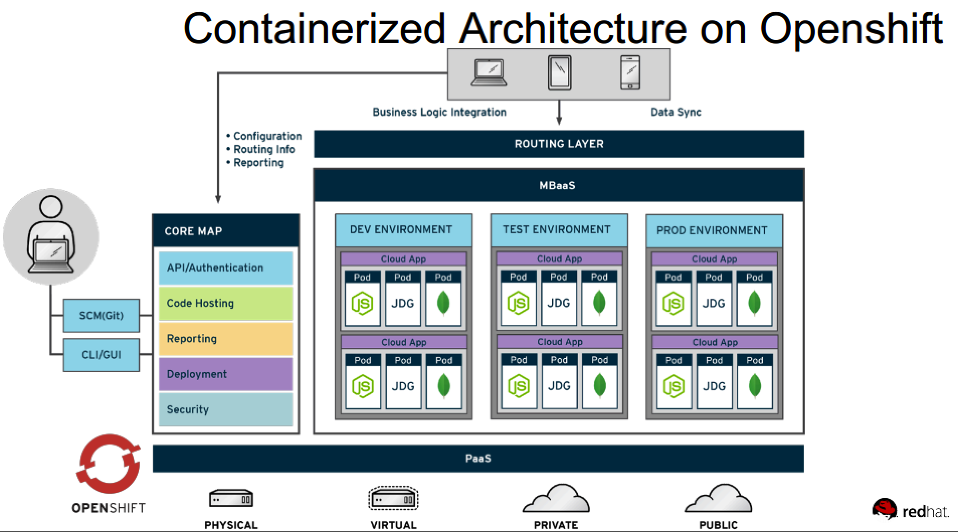Select the TEST ENVIRONMENT header
This screenshot has width=958, height=532.
(x=559, y=229)
